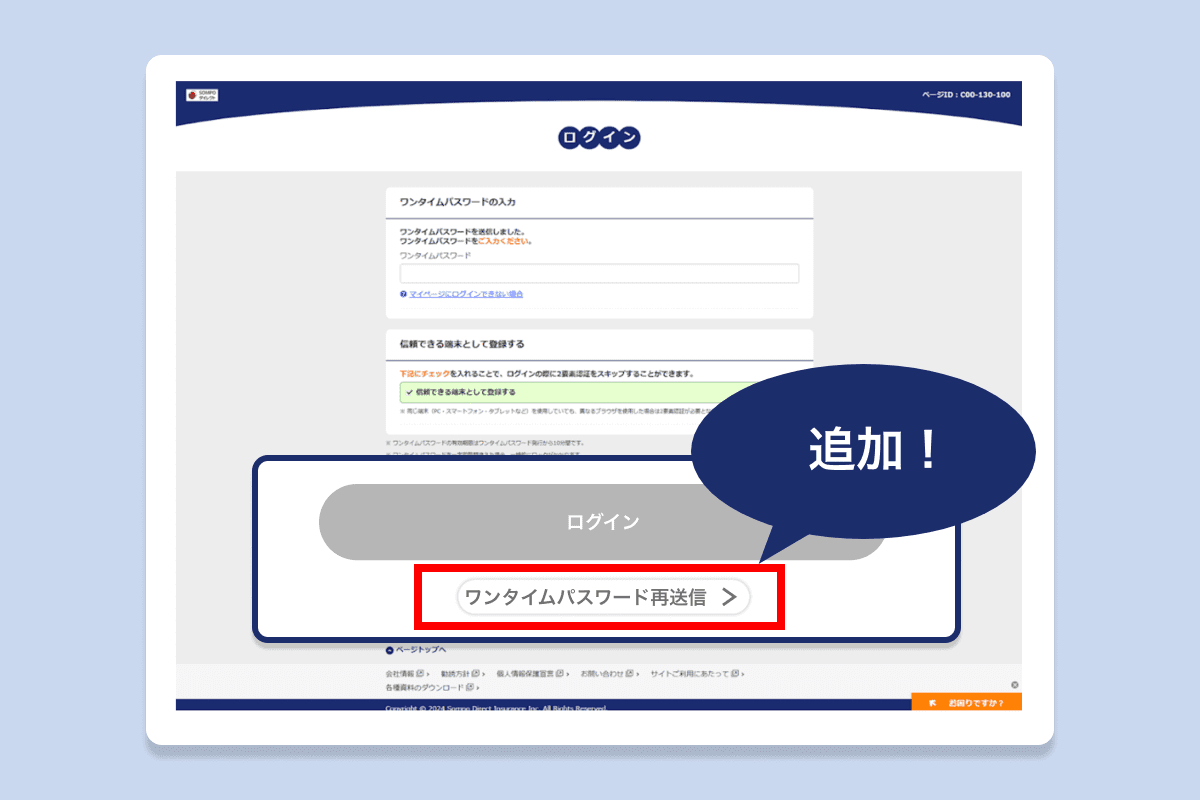Open the external link icon beside 会社情報
The width and height of the screenshot is (1200, 800).
click(418, 673)
